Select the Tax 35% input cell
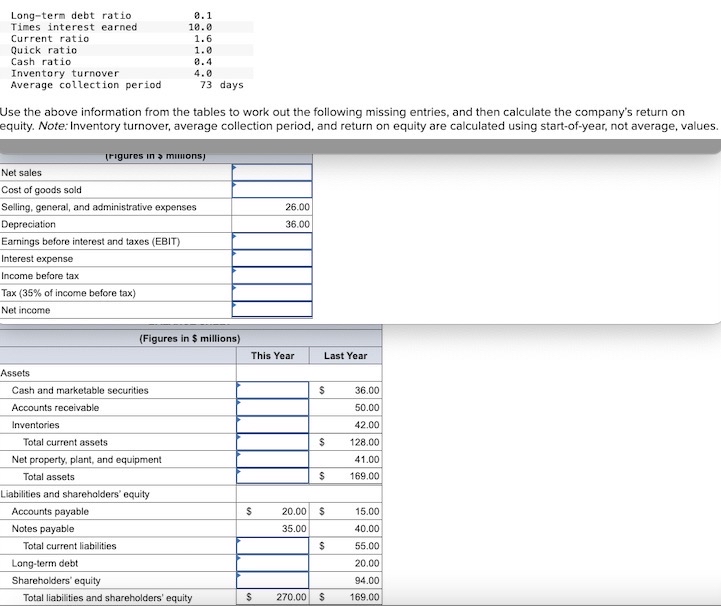 [272, 292]
